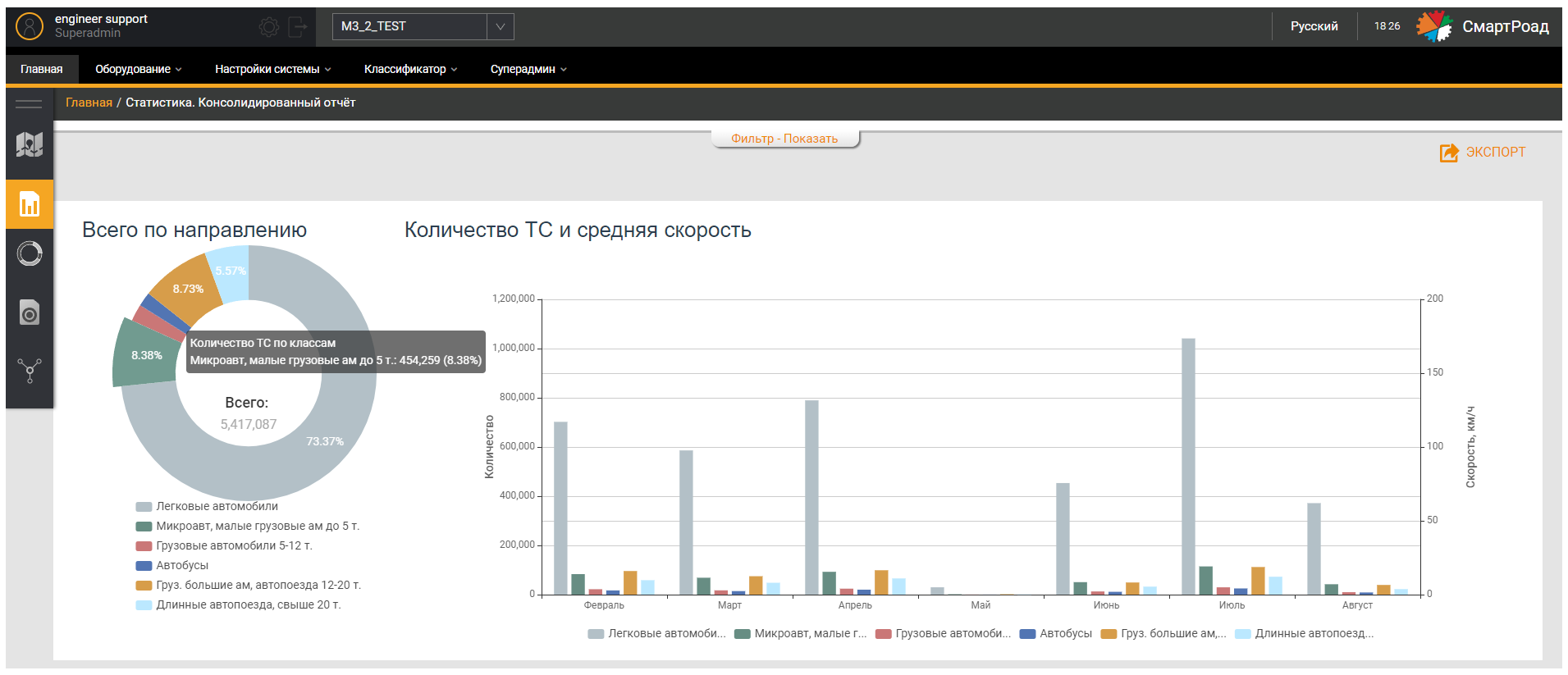Click the СмартРоад logo
1568x675 pixels.
pyautogui.click(x=1483, y=26)
